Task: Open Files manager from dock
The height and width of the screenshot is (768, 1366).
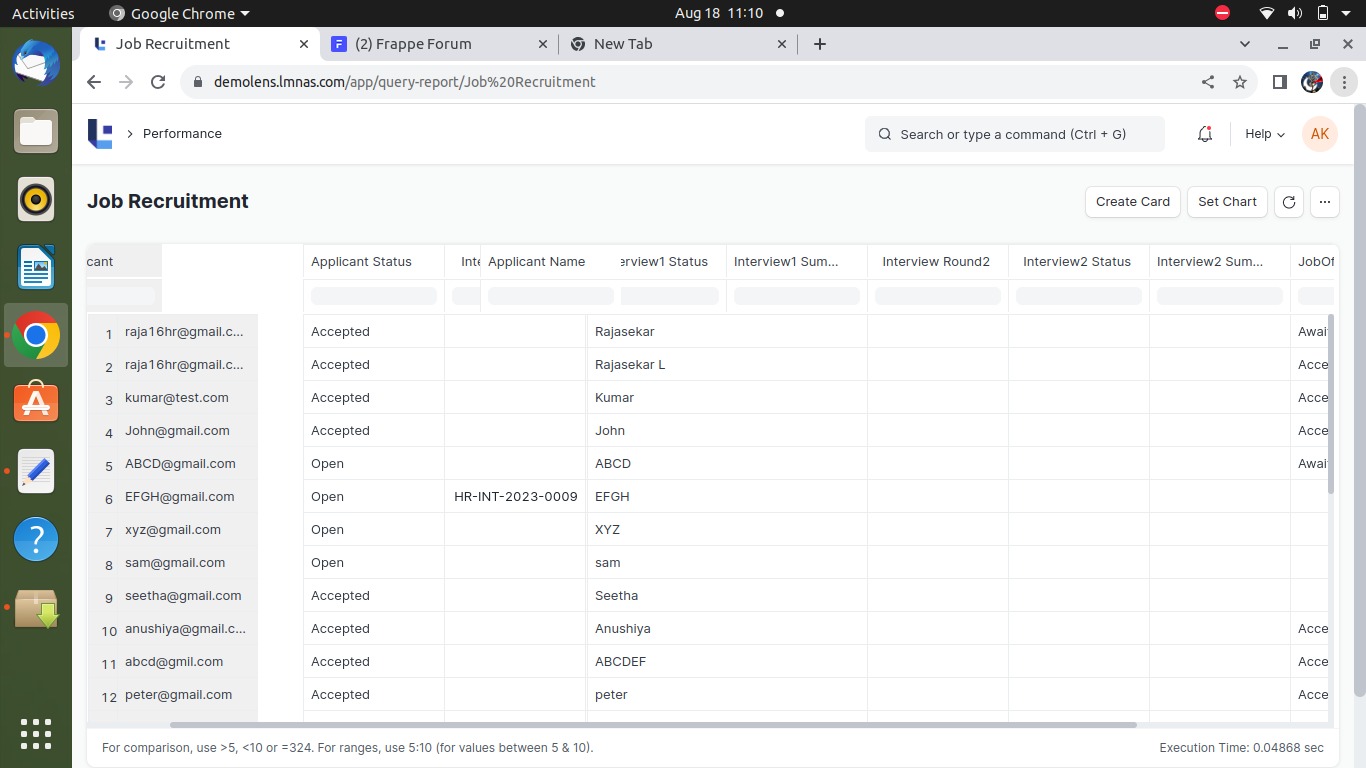Action: pos(36,131)
